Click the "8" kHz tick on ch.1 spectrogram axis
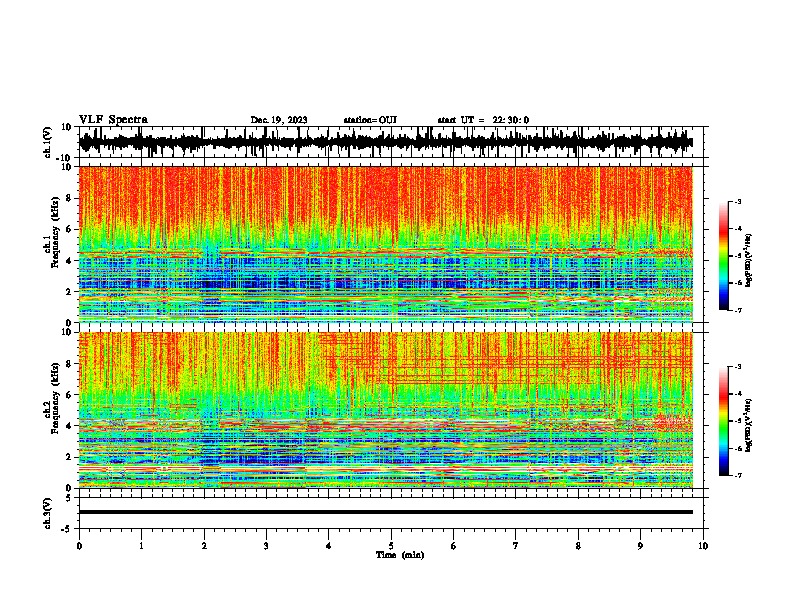 pyautogui.click(x=70, y=198)
